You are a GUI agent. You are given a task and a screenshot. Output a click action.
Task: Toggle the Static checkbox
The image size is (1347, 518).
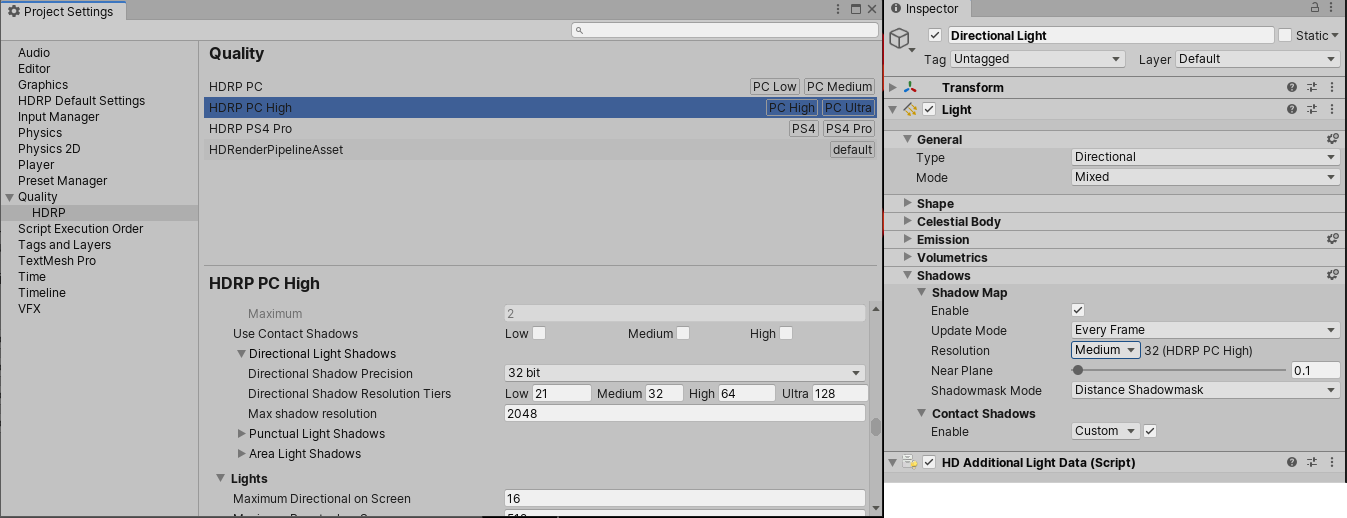(x=1285, y=35)
